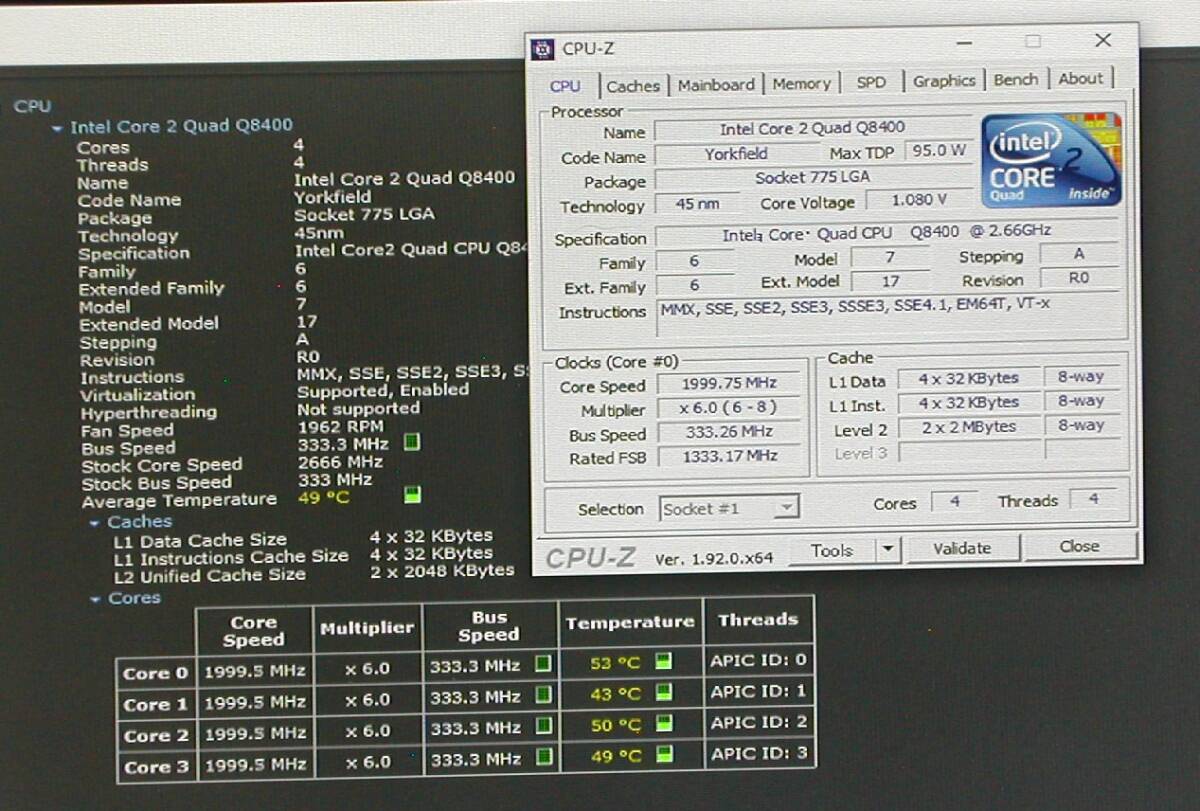
Task: Click the Core 0 temperature green indicator
Action: [x=664, y=661]
